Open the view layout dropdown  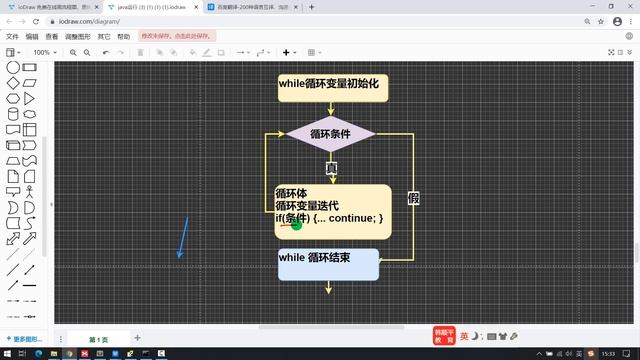pyautogui.click(x=13, y=53)
